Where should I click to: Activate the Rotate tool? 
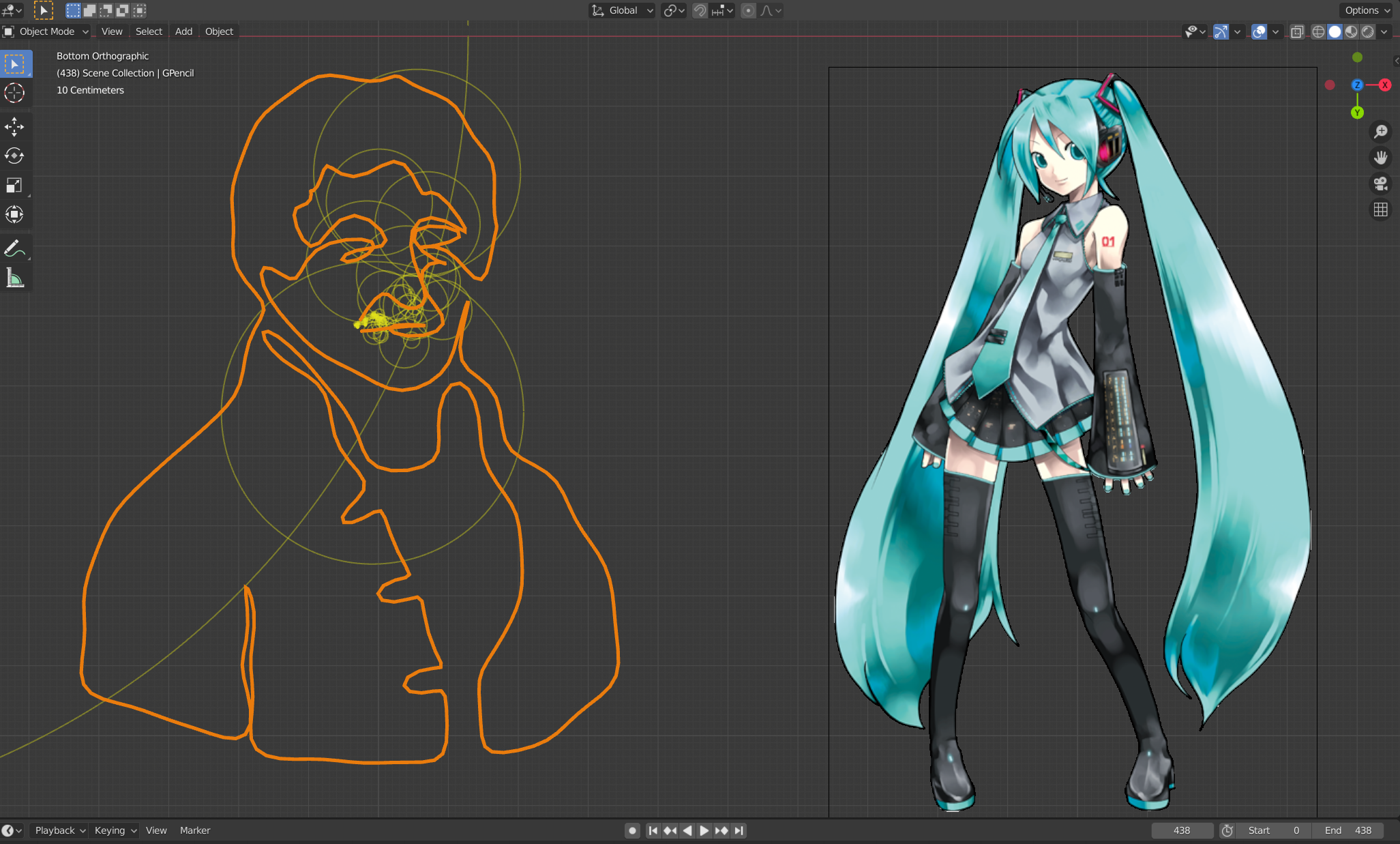coord(14,156)
